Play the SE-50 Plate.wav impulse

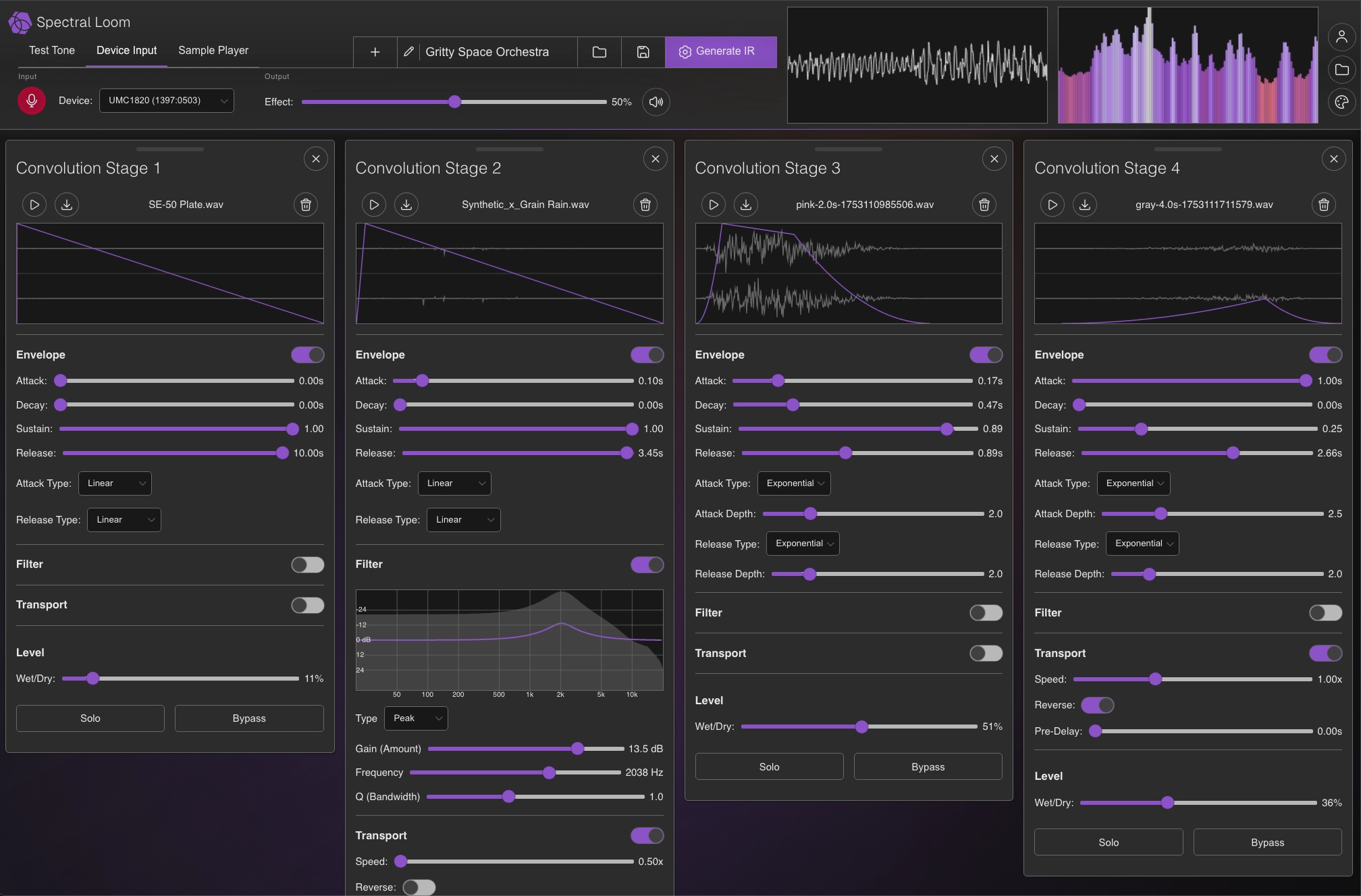tap(34, 205)
